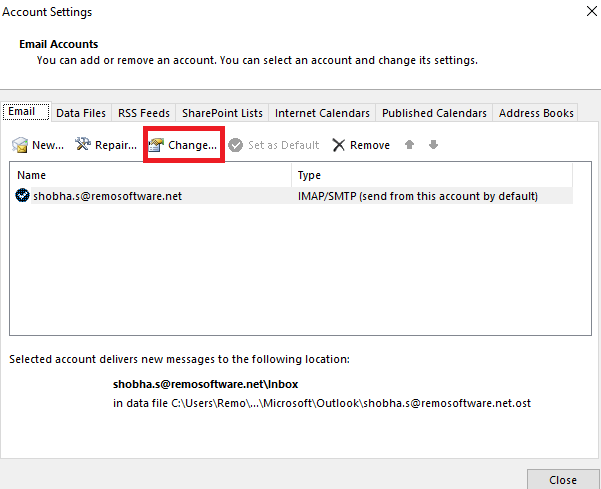Image resolution: width=601 pixels, height=489 pixels.
Task: Go to the SharePoint Lists tab
Action: click(x=222, y=113)
